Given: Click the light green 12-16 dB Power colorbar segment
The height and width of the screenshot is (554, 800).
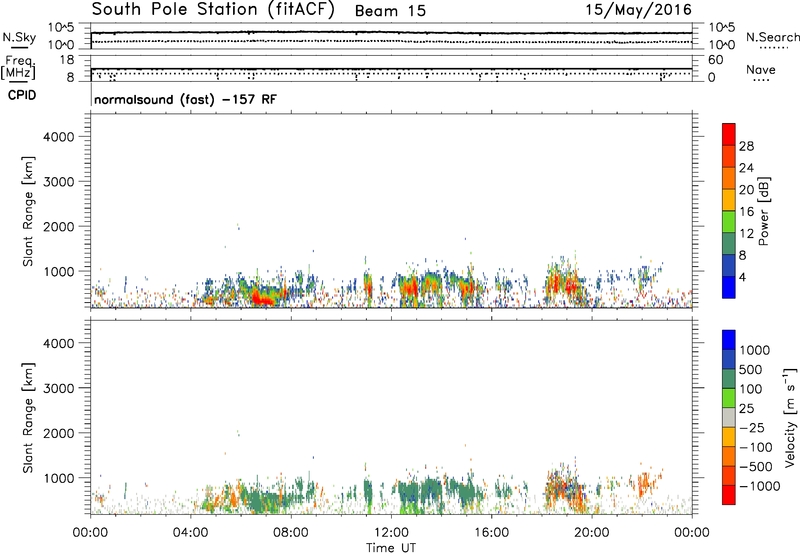Looking at the screenshot, I should 729,222.
